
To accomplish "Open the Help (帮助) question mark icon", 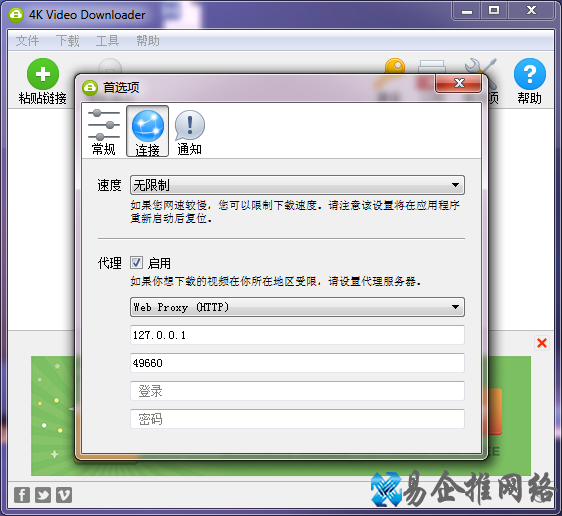I will pyautogui.click(x=529, y=81).
